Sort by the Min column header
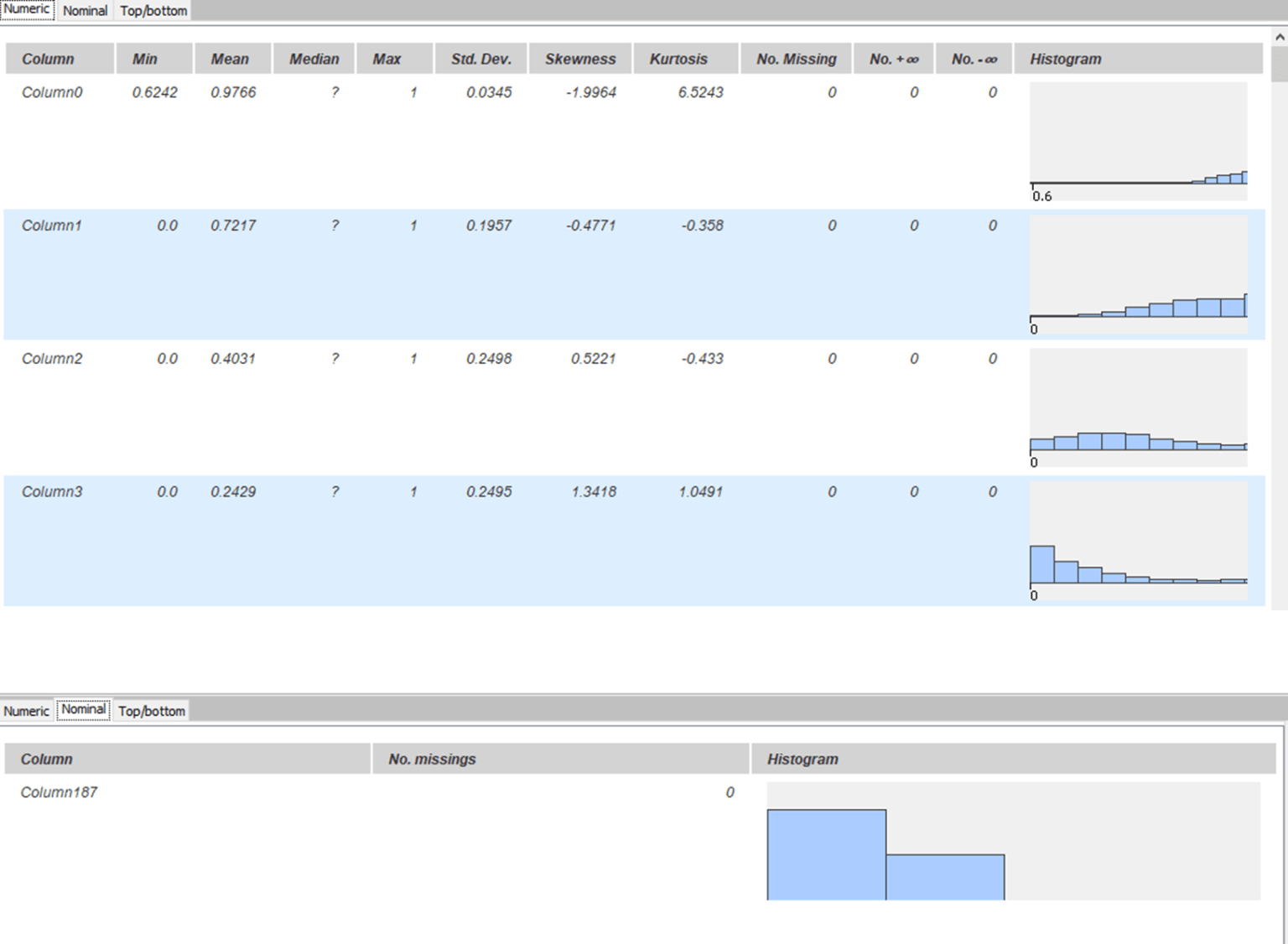 point(154,59)
